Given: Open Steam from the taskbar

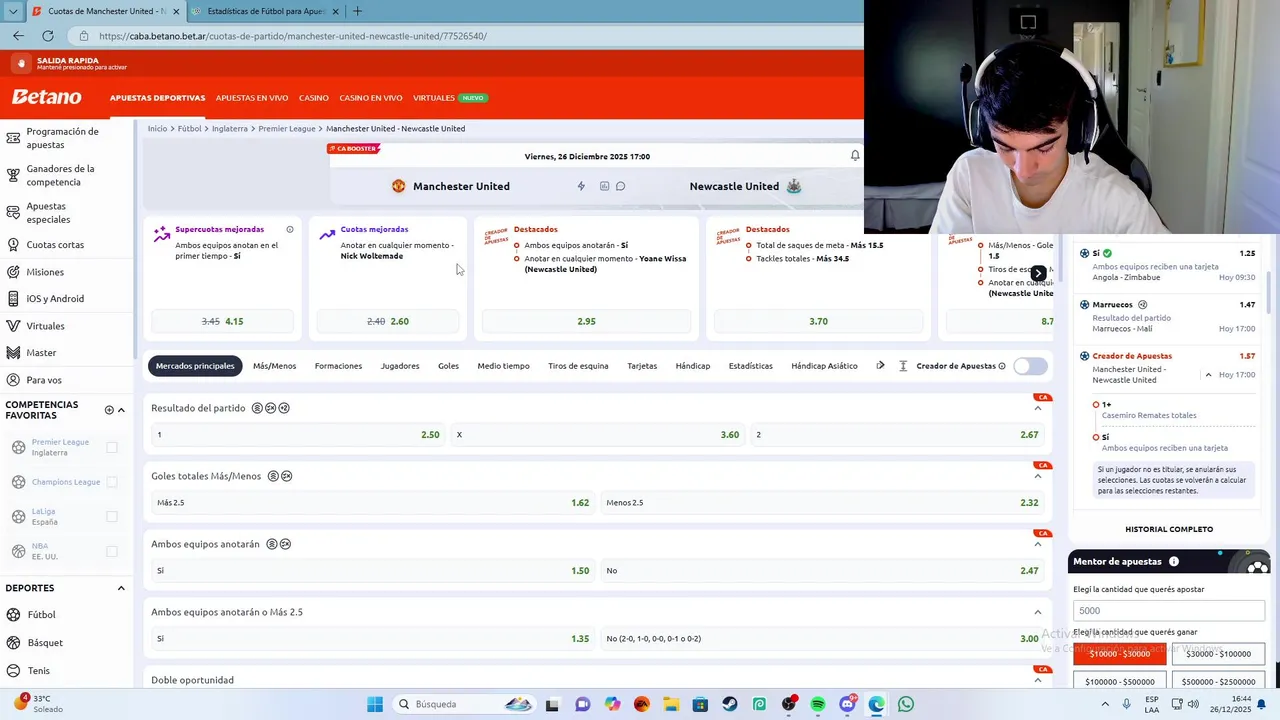Looking at the screenshot, I should (x=730, y=704).
